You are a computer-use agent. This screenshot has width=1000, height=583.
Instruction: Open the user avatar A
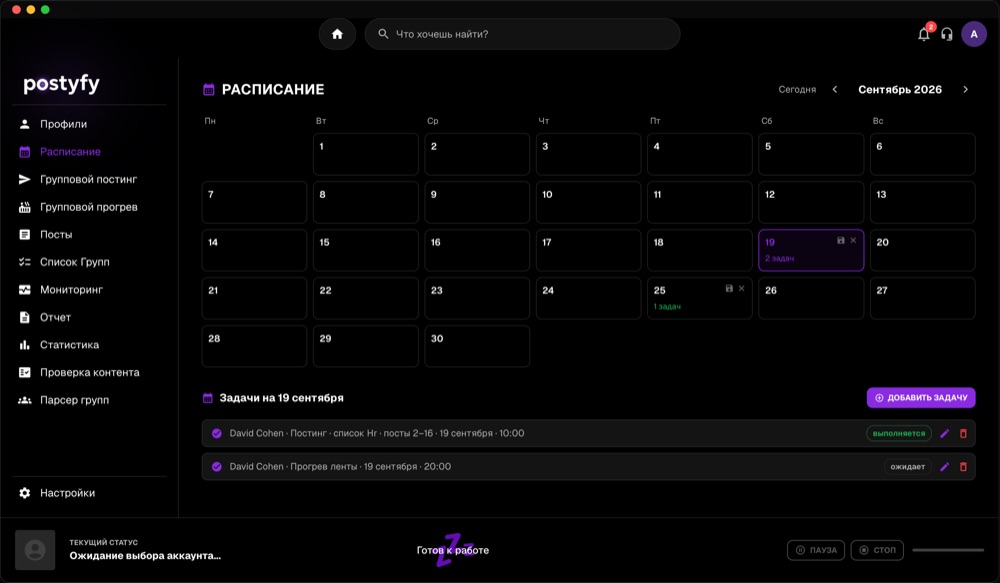[974, 34]
